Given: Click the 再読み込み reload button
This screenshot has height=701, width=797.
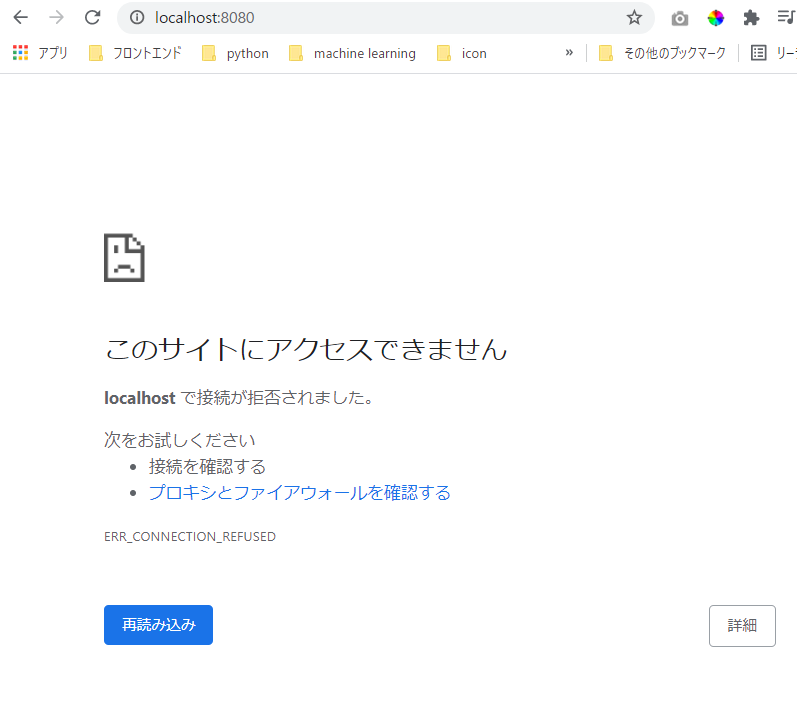Looking at the screenshot, I should (158, 625).
